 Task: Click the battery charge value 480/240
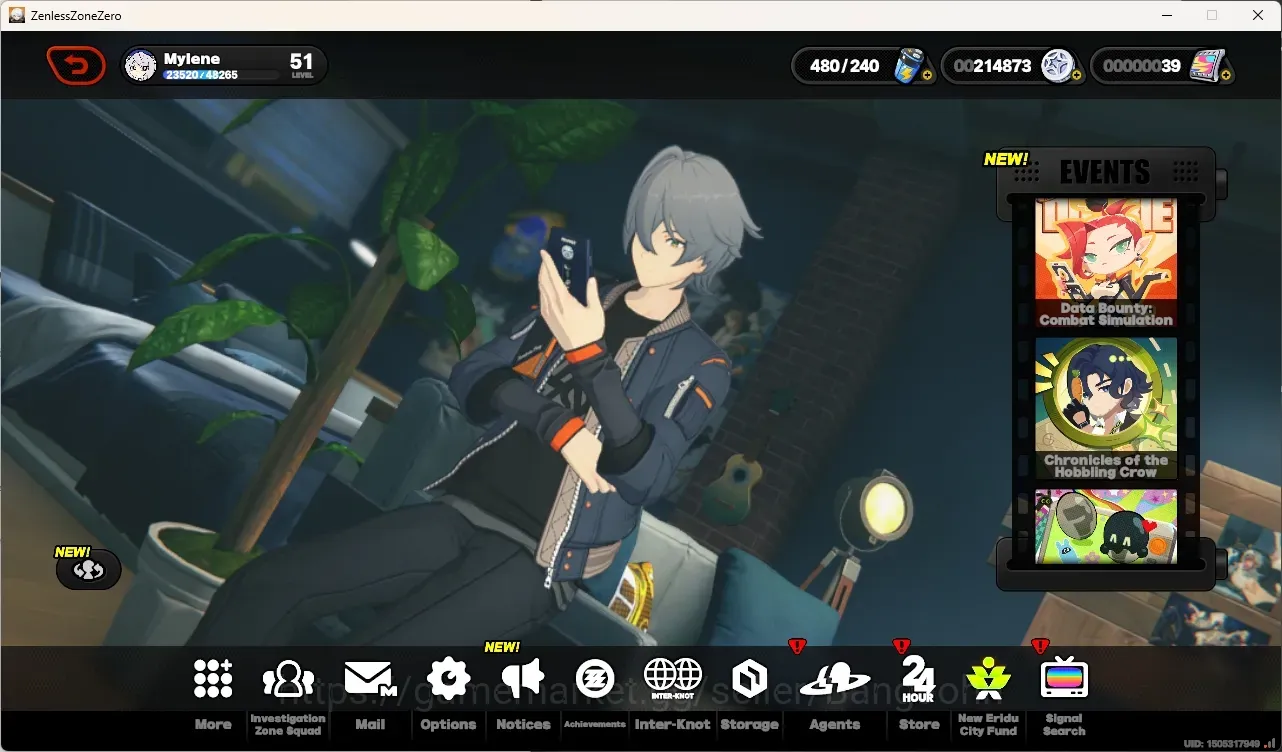click(x=845, y=66)
